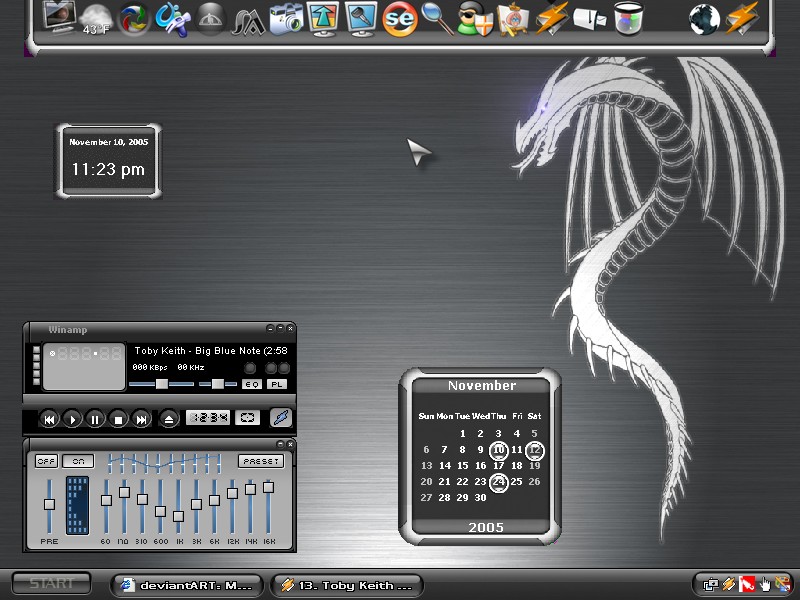Viewport: 800px width, 600px height.
Task: Open the equalizer PRESET menu
Action: click(x=261, y=461)
